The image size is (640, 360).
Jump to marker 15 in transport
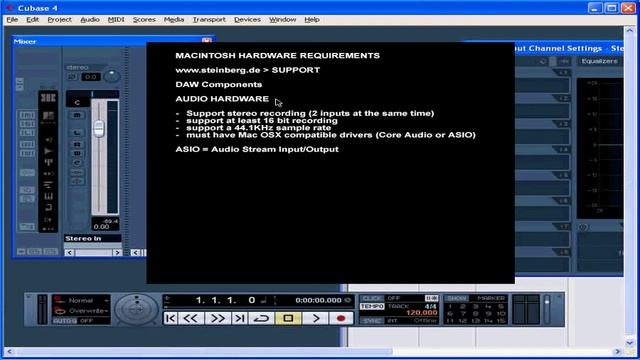[501, 321]
